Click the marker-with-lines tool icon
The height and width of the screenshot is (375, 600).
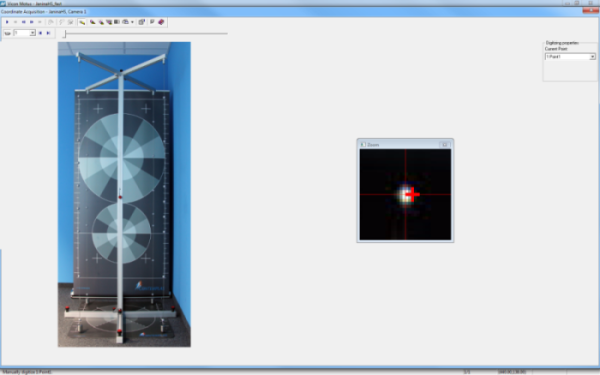109,22
